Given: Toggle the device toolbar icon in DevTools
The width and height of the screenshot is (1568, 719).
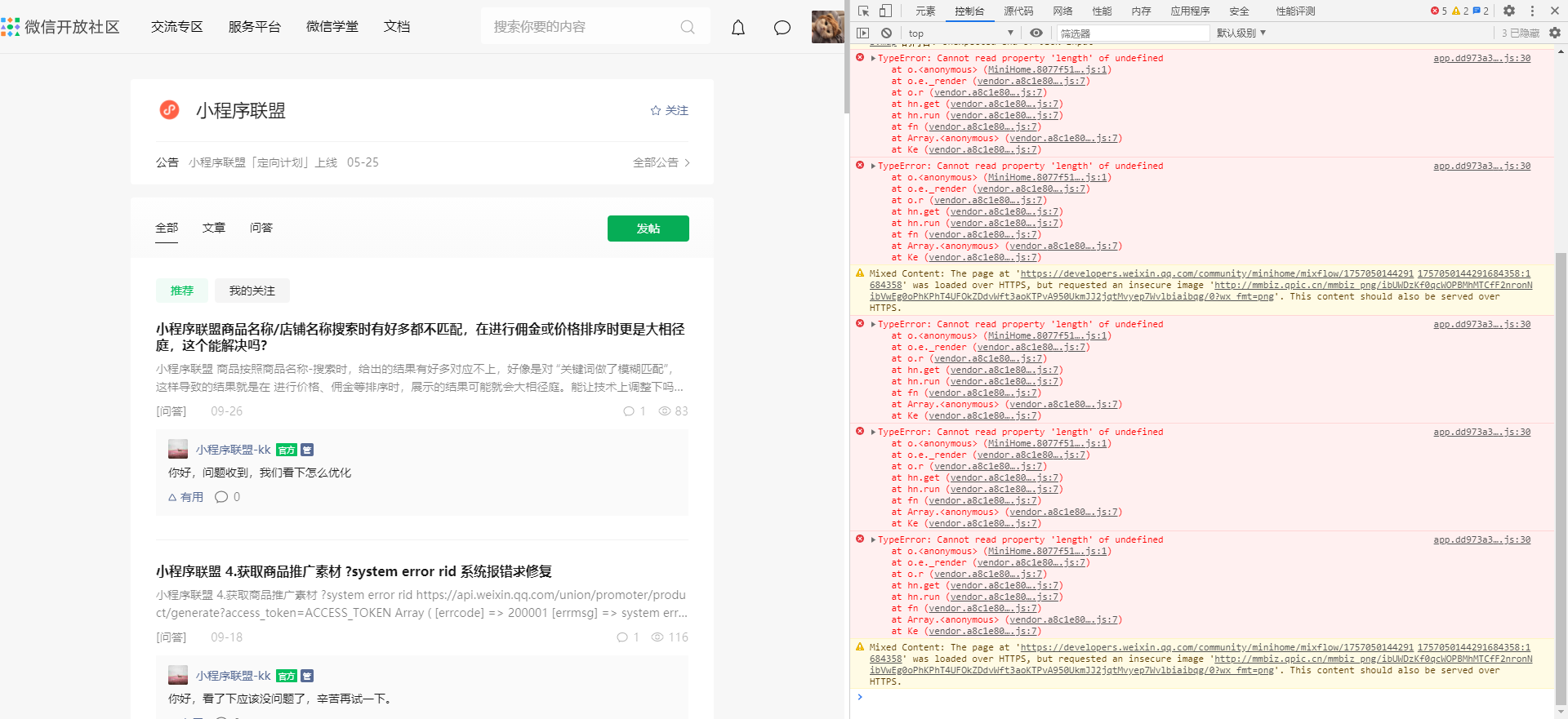Looking at the screenshot, I should pyautogui.click(x=885, y=11).
